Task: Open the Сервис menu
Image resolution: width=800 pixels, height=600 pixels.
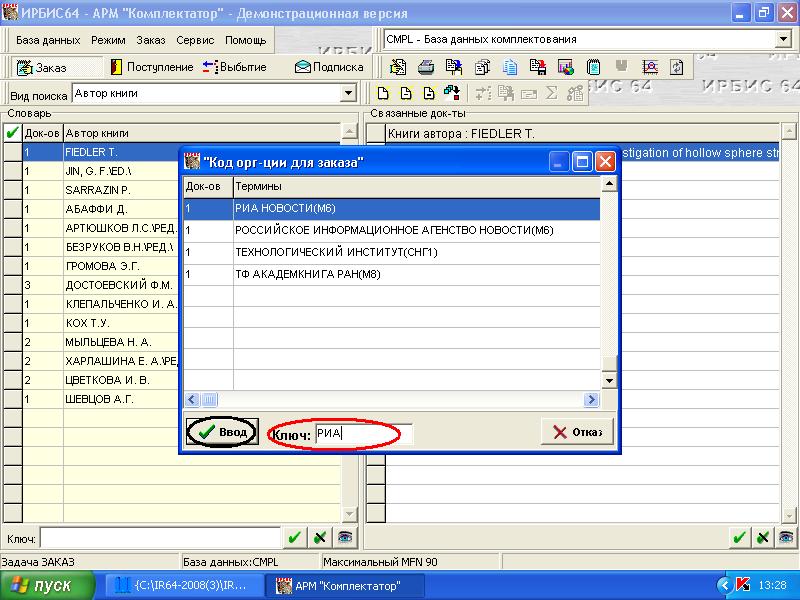Action: click(x=195, y=40)
